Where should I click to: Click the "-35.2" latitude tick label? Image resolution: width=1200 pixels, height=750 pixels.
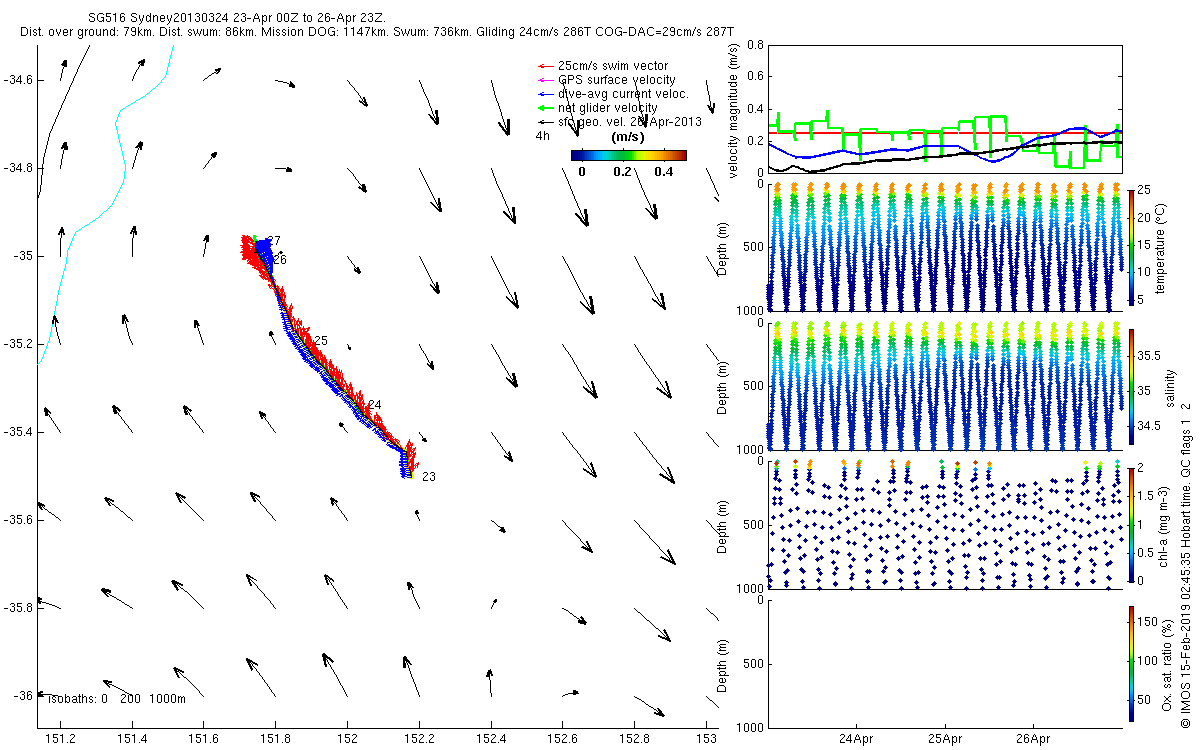(x=18, y=344)
